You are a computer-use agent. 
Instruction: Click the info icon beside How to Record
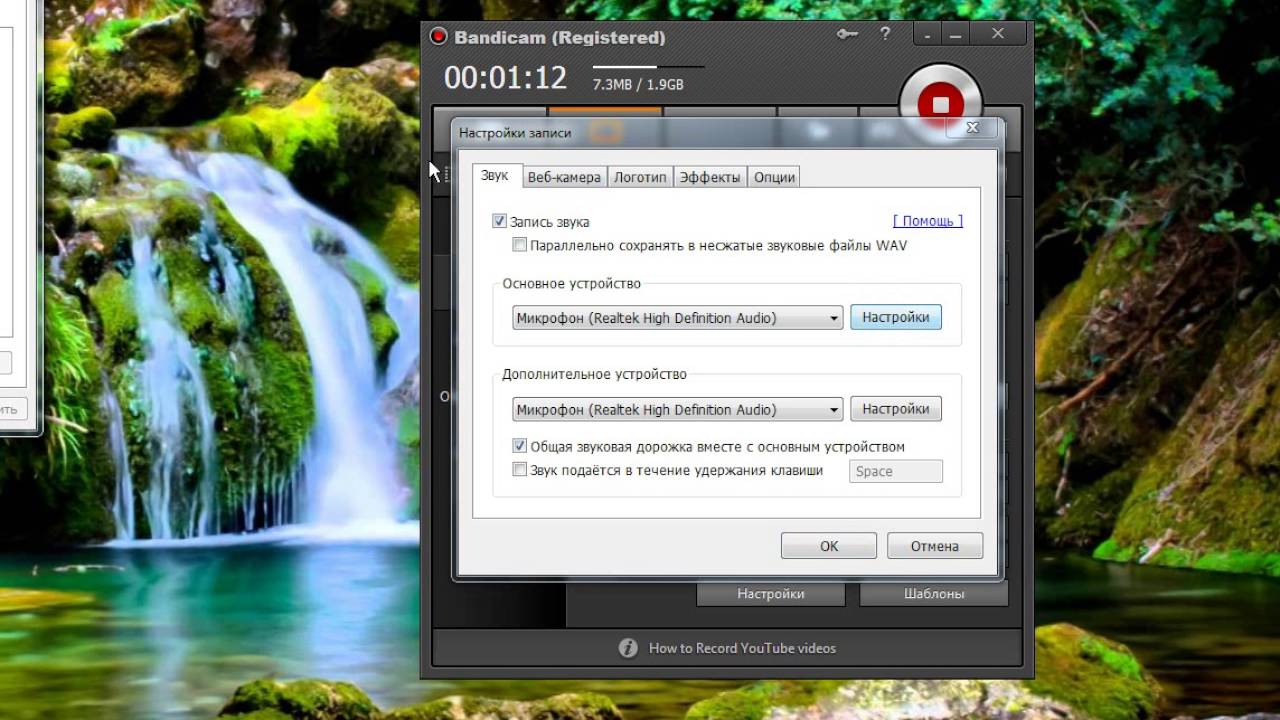point(628,648)
